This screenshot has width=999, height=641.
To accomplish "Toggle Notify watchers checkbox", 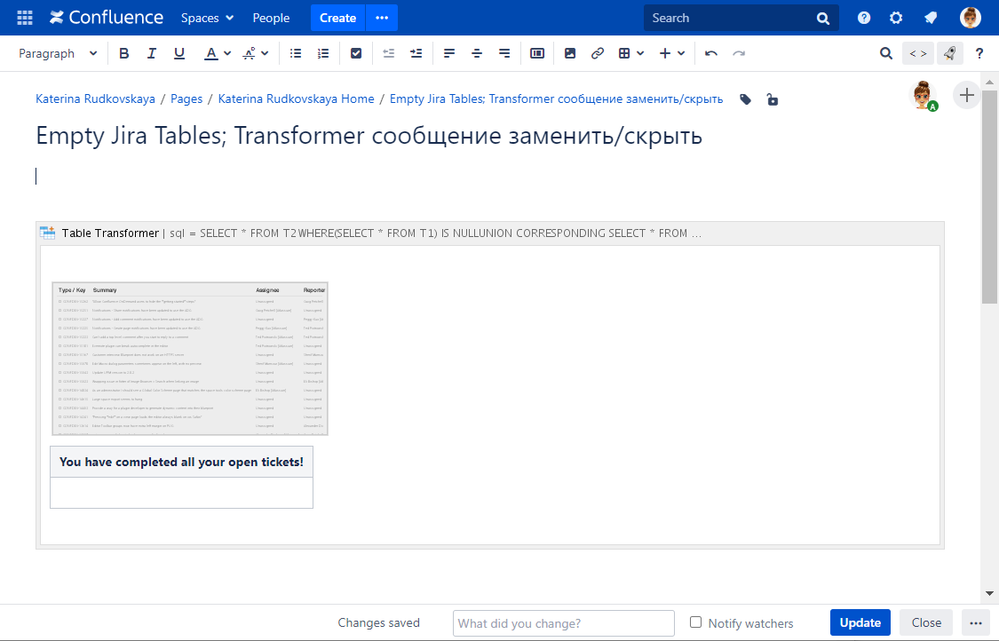I will pyautogui.click(x=696, y=622).
